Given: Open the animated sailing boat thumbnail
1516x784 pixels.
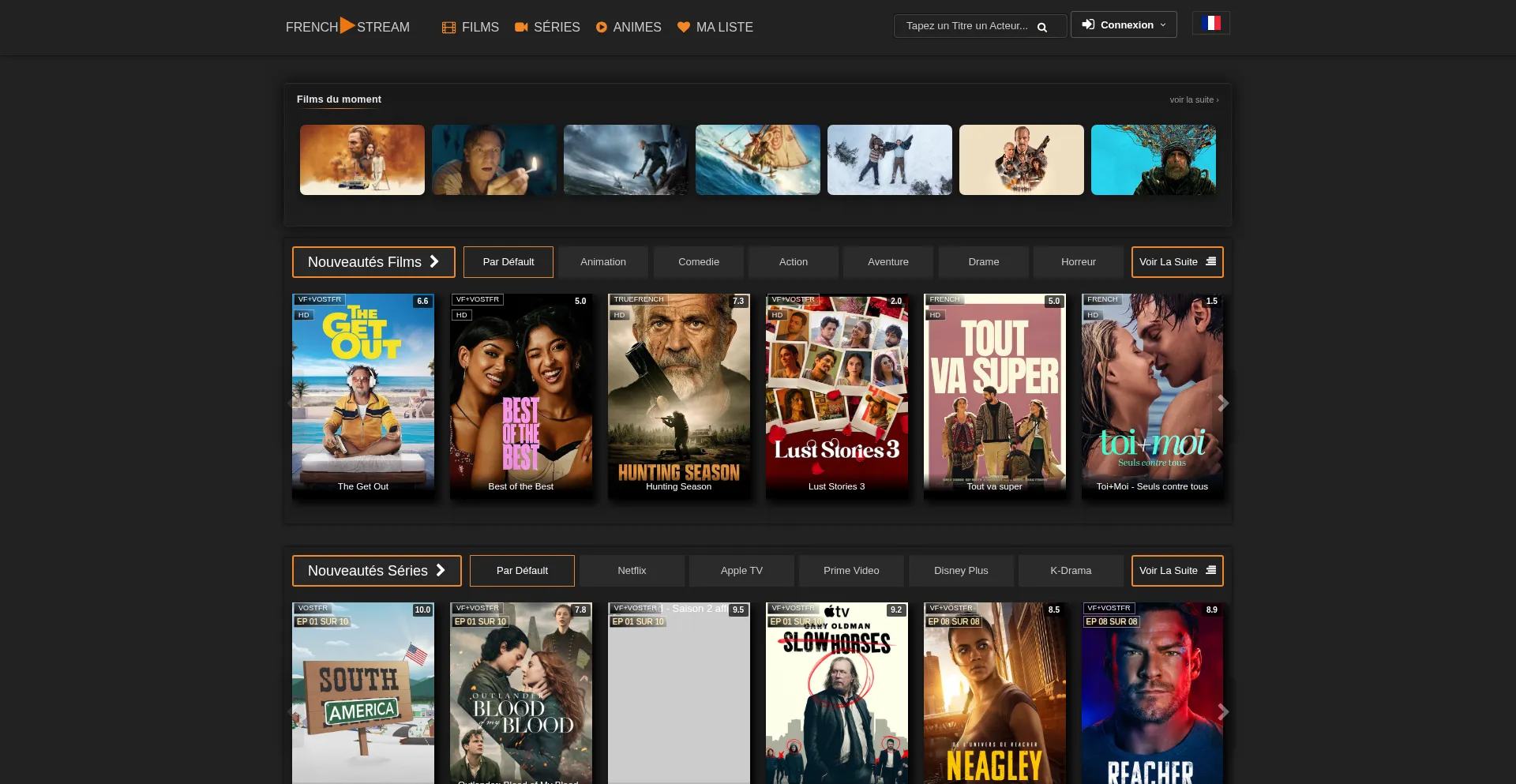Looking at the screenshot, I should [x=758, y=159].
